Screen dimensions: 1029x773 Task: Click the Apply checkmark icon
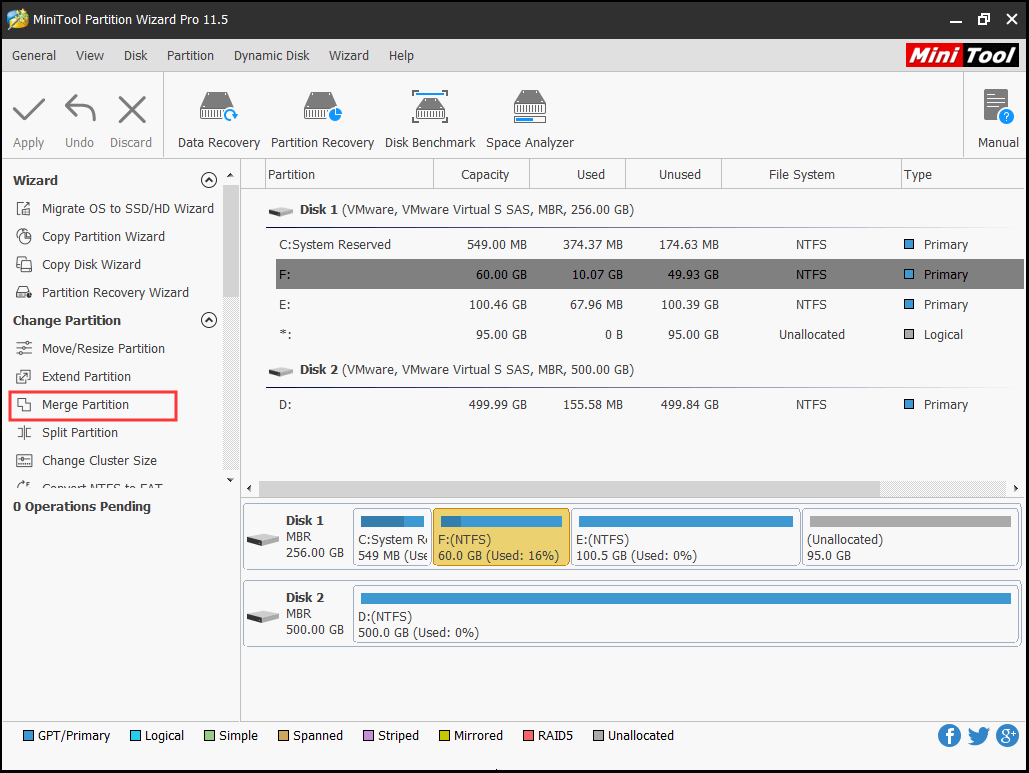(x=29, y=110)
